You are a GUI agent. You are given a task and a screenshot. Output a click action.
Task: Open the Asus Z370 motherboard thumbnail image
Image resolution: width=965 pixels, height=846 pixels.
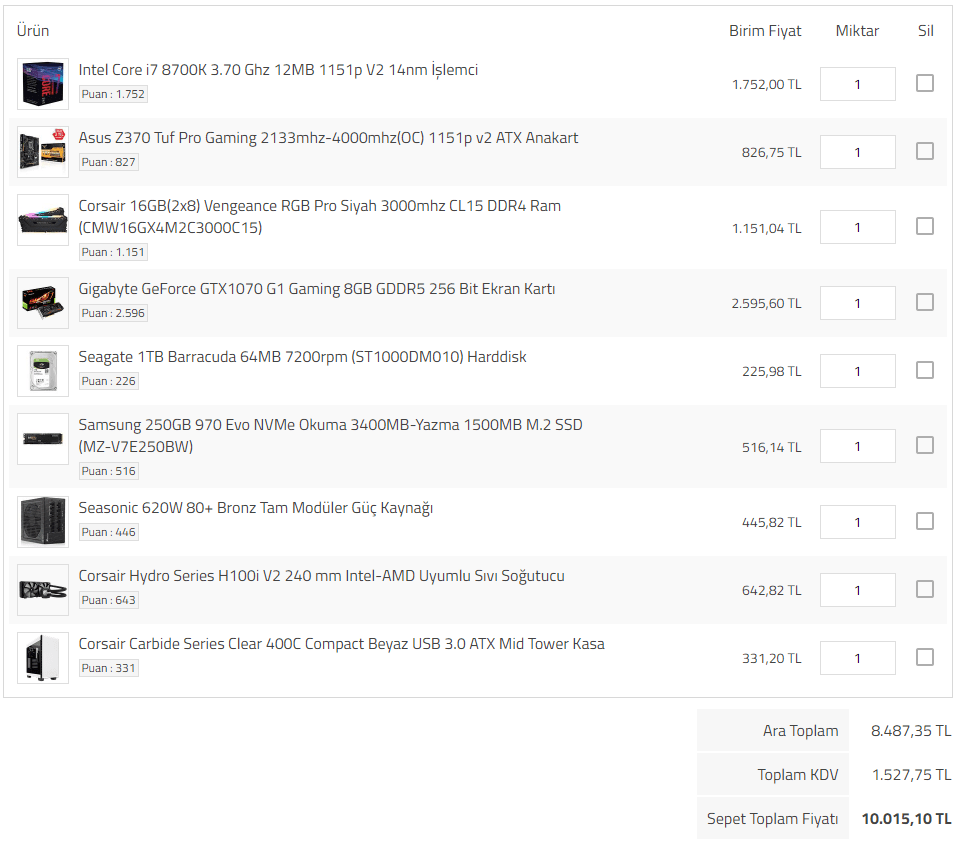pos(43,152)
